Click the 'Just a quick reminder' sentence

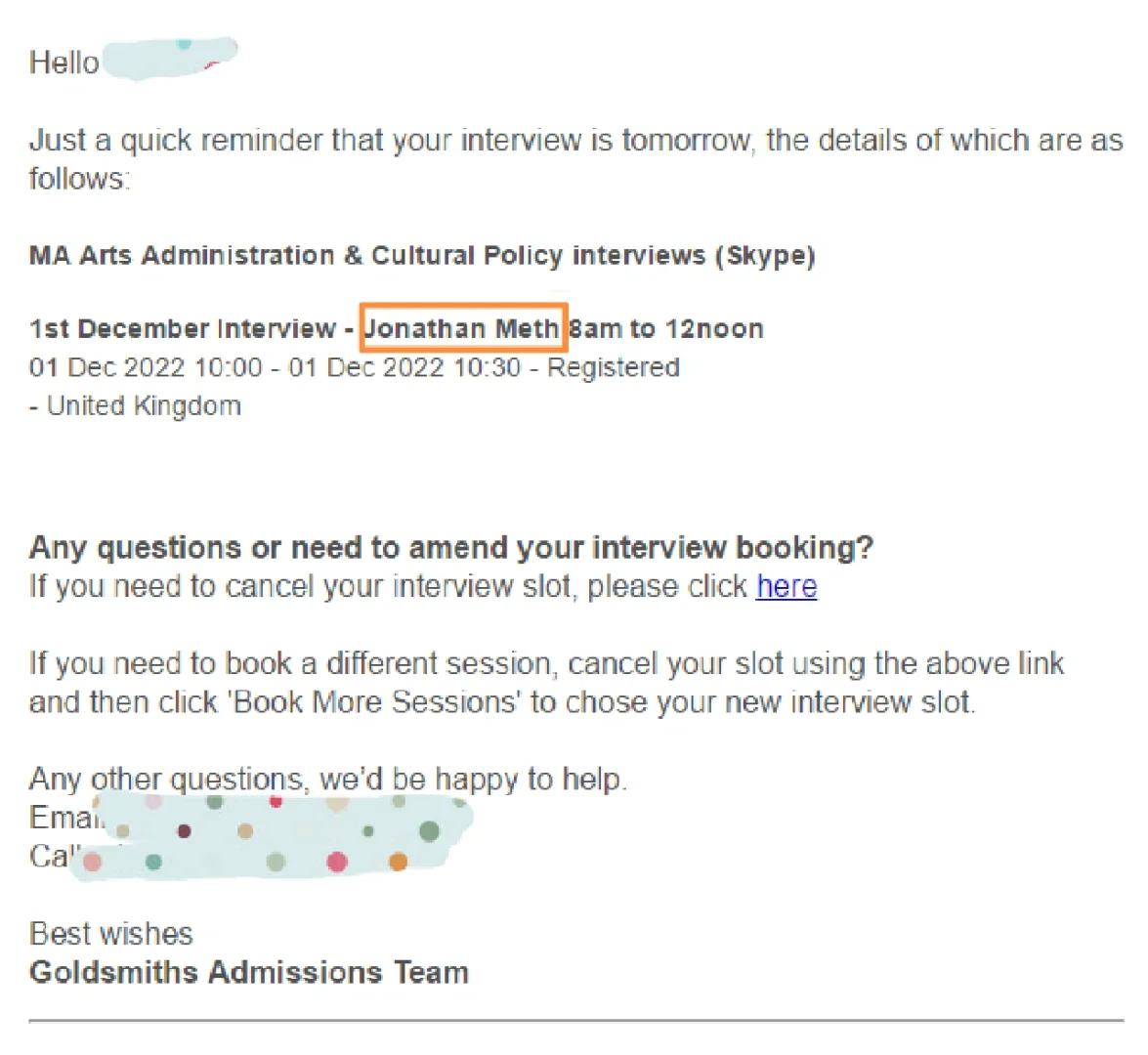(x=575, y=159)
